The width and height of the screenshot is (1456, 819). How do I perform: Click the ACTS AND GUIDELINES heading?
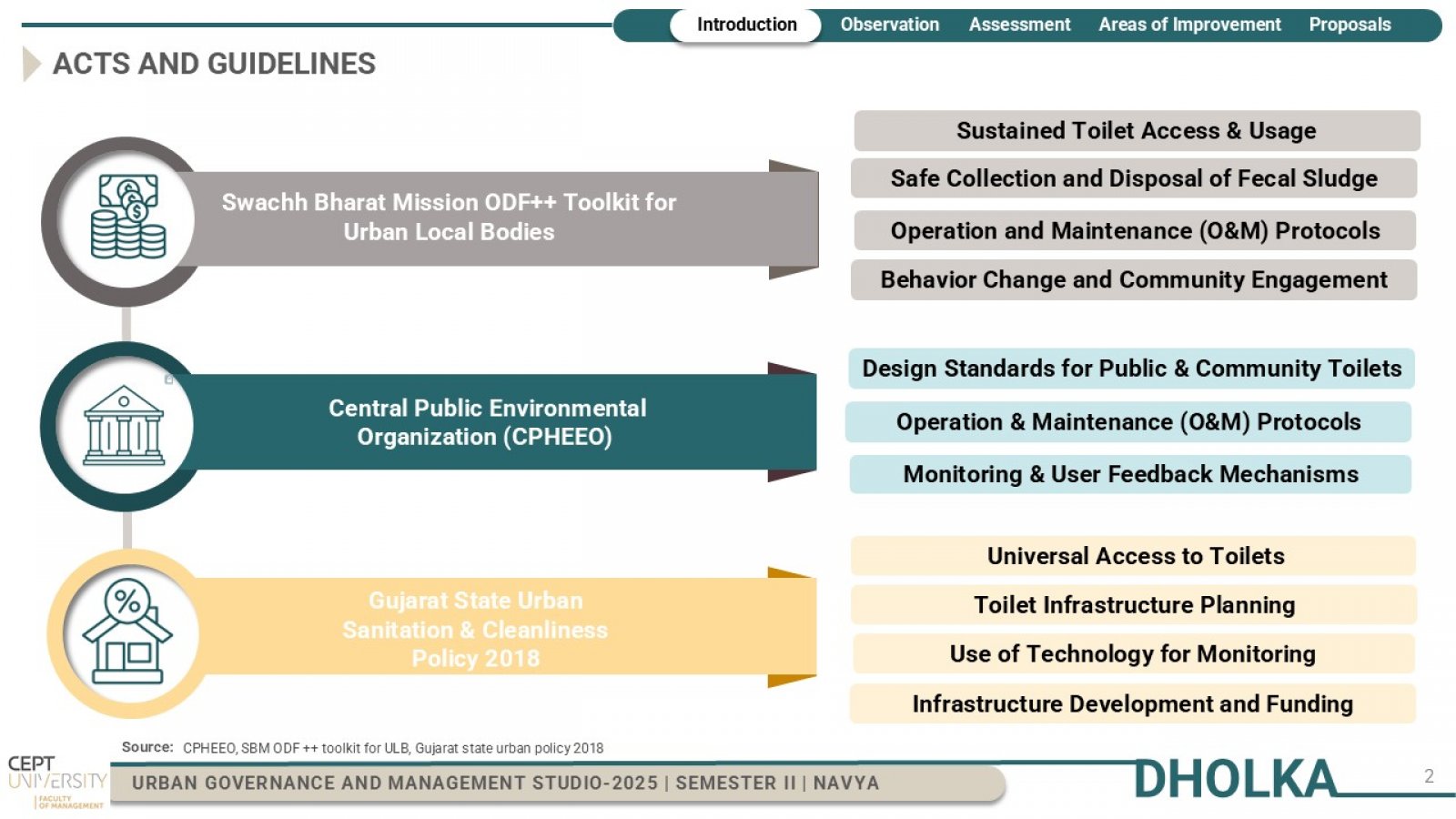click(x=214, y=64)
